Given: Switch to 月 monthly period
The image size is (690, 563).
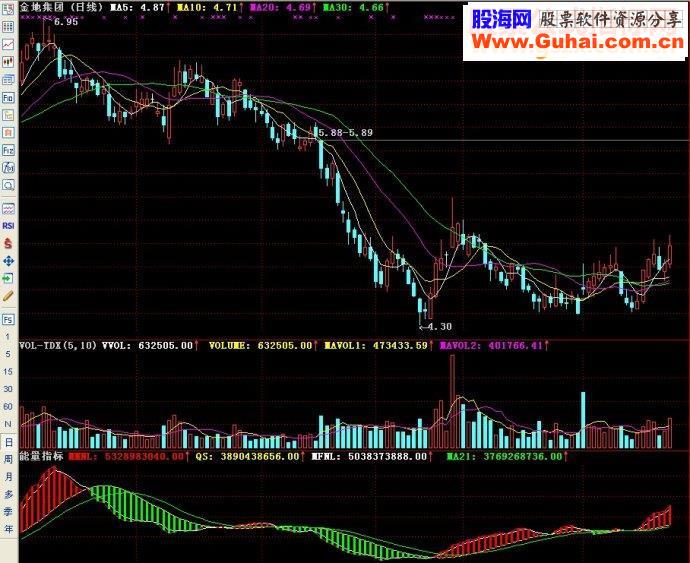Looking at the screenshot, I should coord(8,477).
